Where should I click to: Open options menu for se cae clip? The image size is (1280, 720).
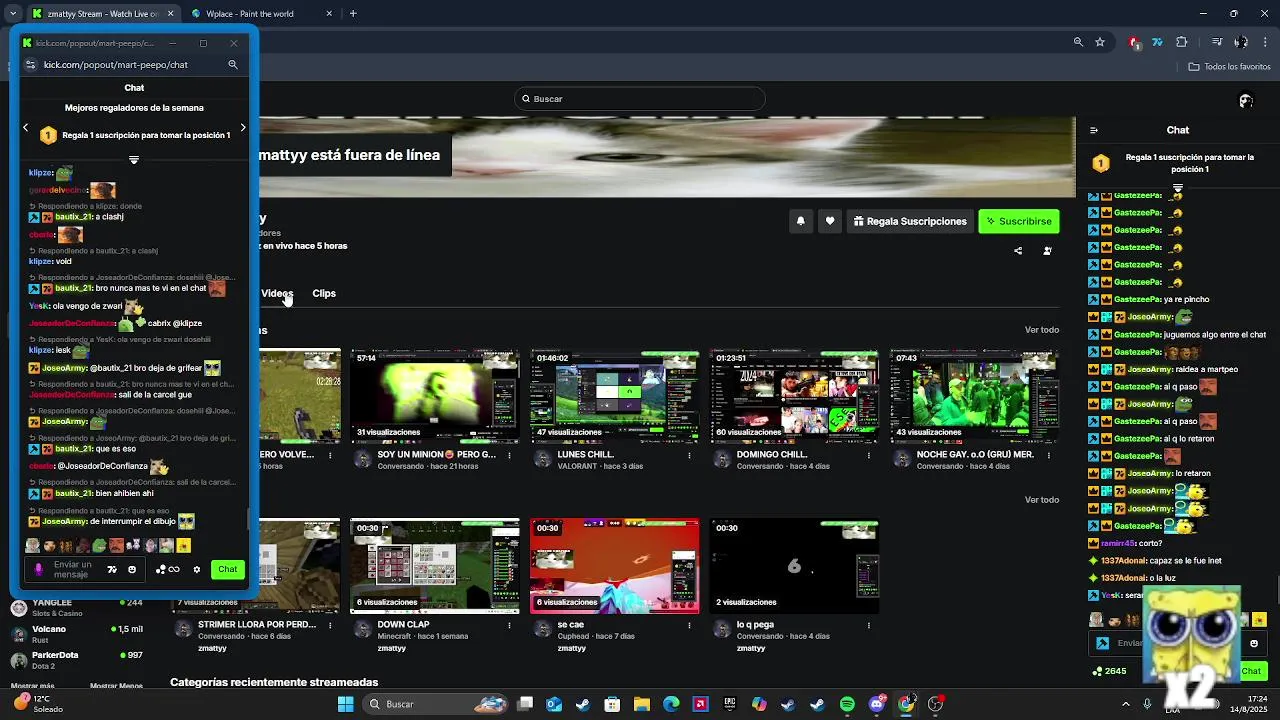pyautogui.click(x=690, y=625)
